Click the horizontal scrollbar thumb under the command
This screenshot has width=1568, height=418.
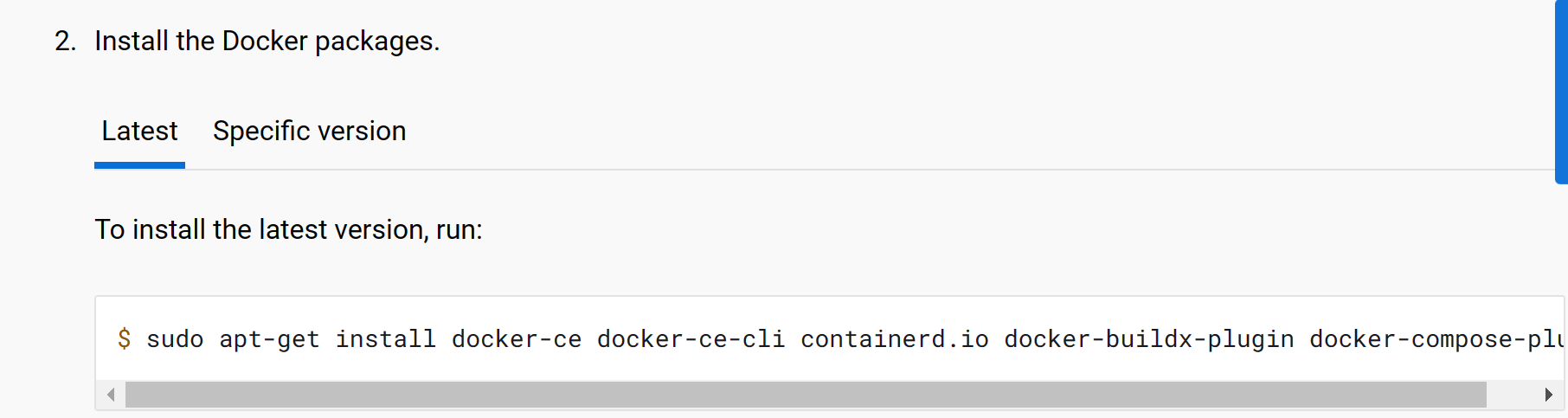805,395
